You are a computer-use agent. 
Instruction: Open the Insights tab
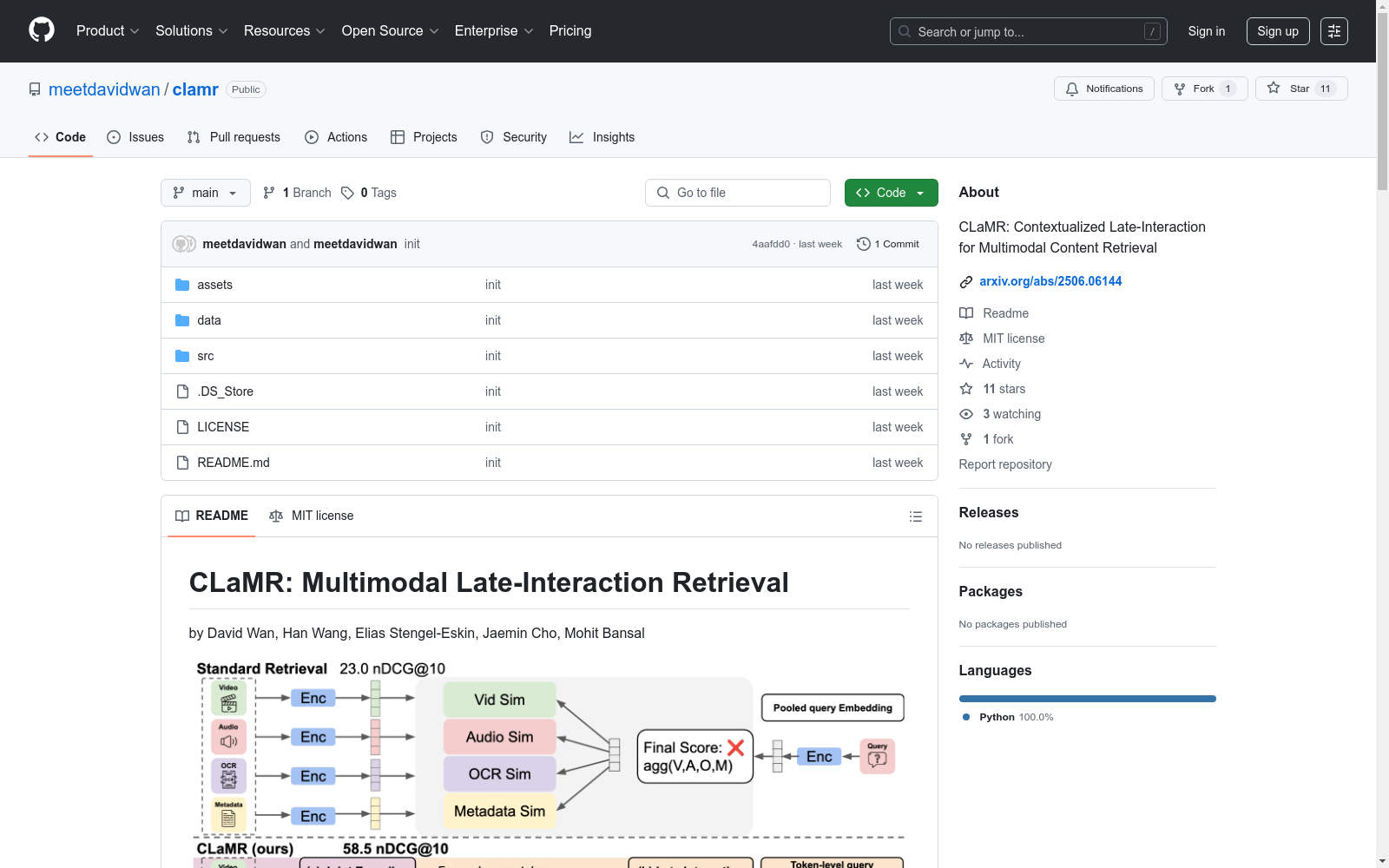[x=602, y=137]
